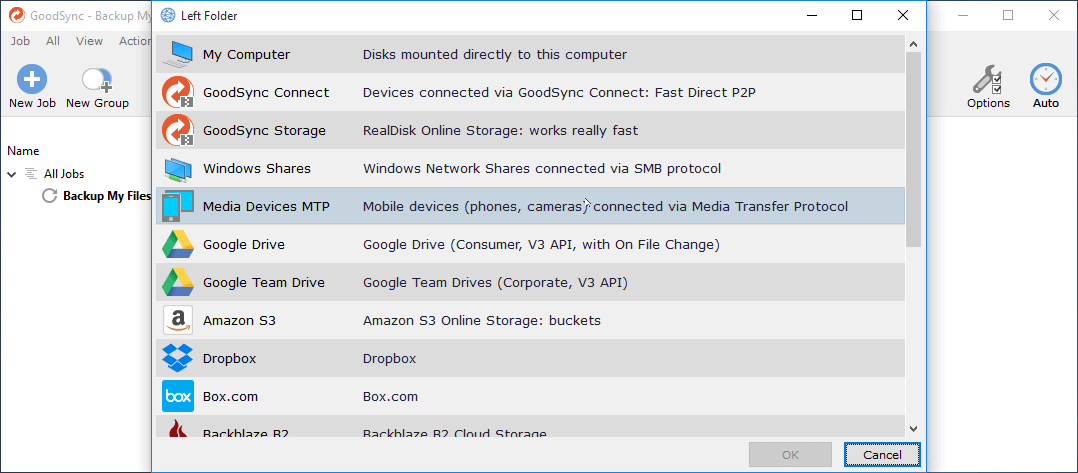
Task: Choose Google Team Drive entry
Action: pos(264,283)
